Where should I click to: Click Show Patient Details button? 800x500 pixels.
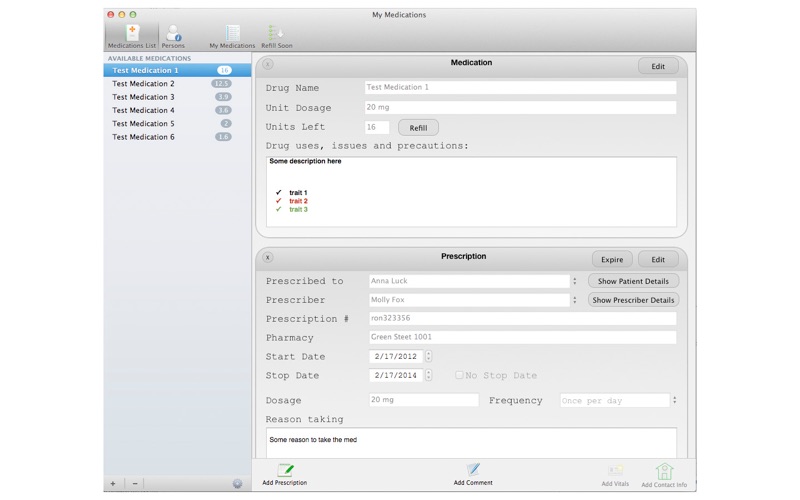[x=633, y=281]
